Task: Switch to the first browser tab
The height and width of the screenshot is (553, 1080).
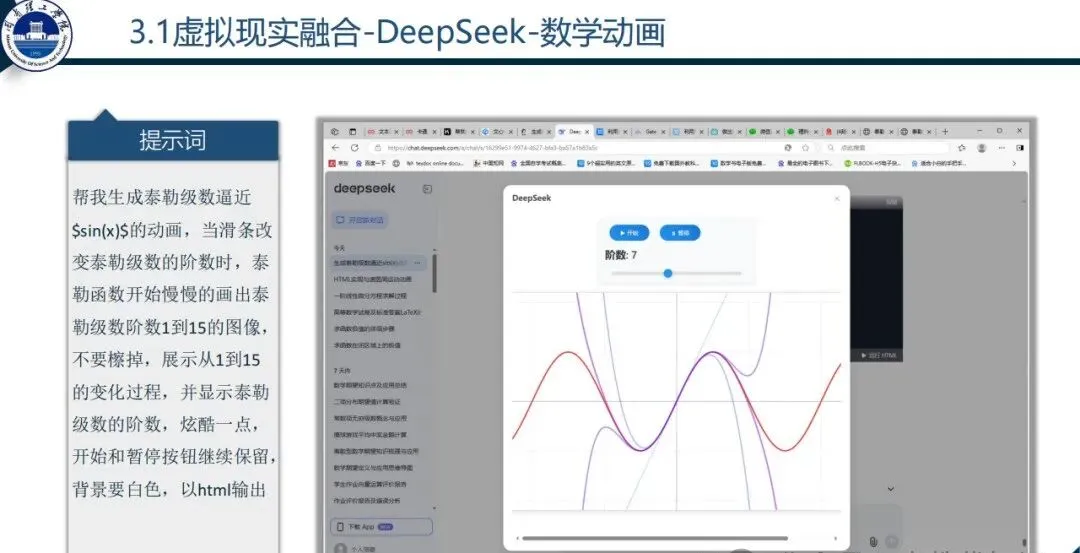Action: [382, 131]
